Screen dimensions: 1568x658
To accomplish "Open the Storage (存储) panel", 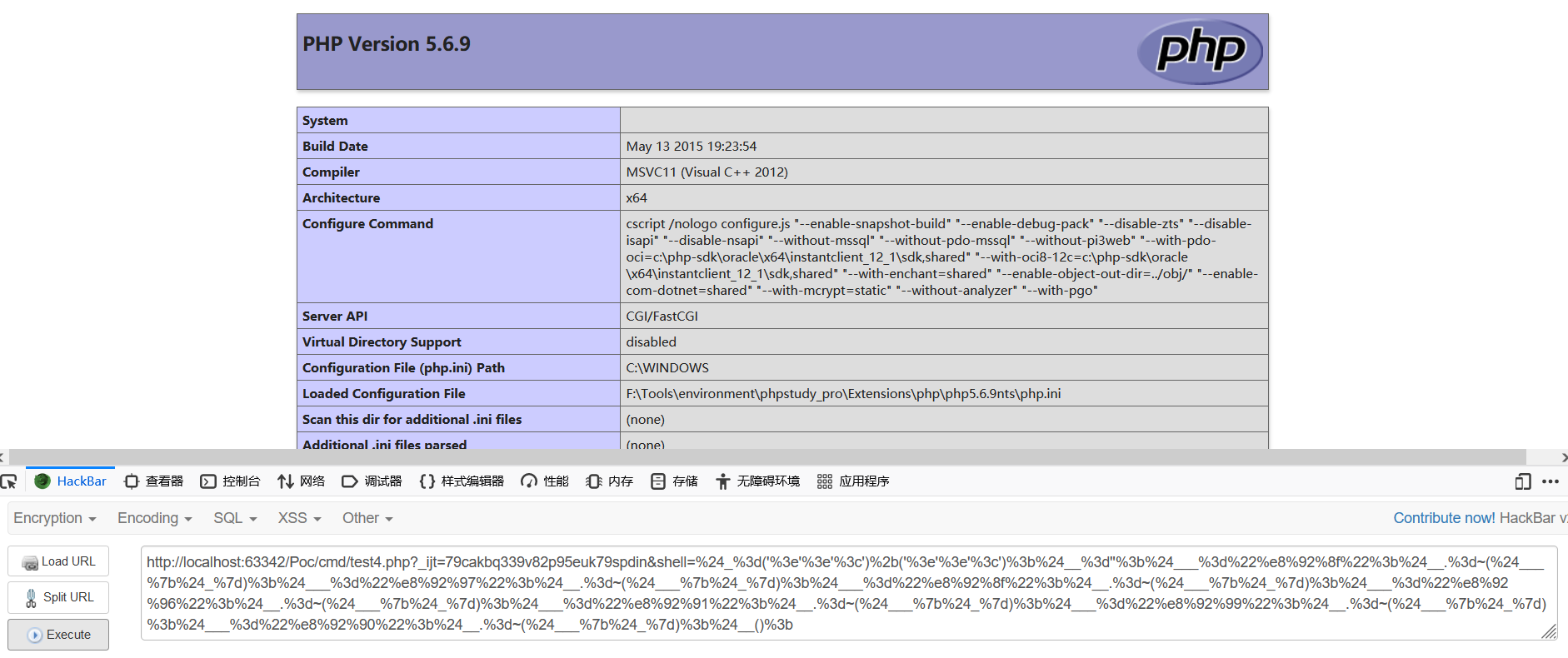I will coord(674,481).
